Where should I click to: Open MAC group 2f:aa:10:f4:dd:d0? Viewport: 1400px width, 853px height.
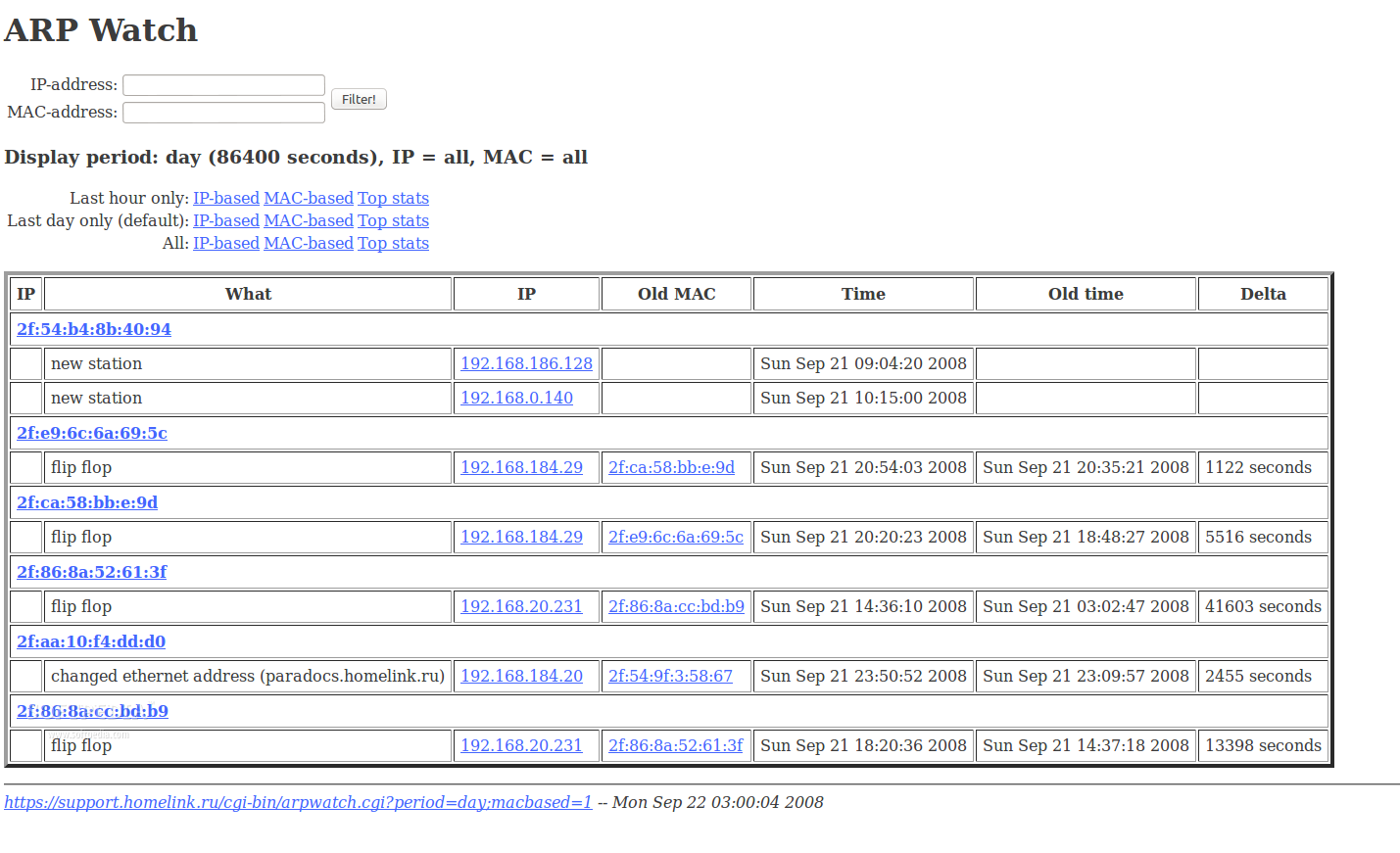coord(90,641)
